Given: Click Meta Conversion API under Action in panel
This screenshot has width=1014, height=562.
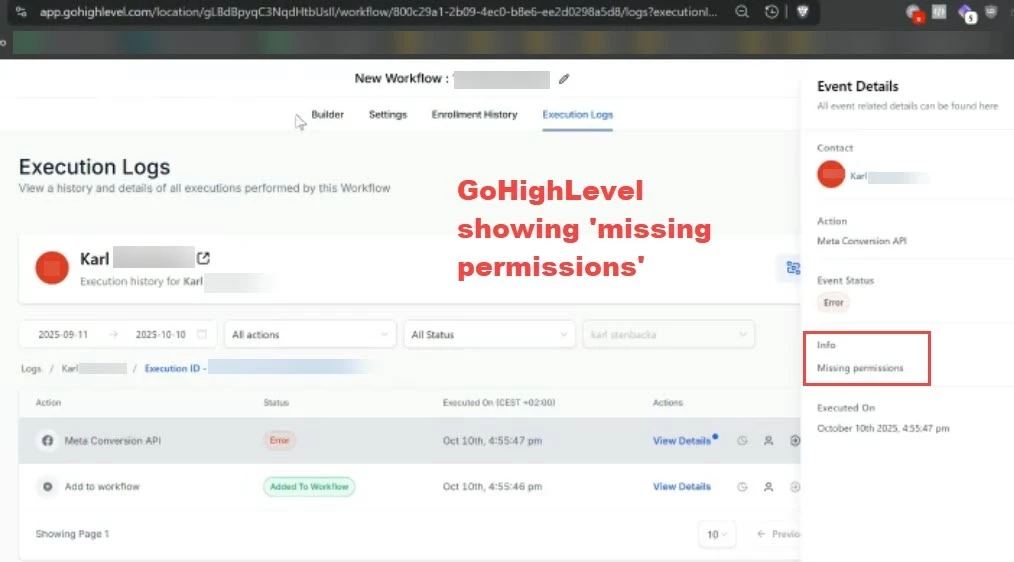Looking at the screenshot, I should coord(861,241).
